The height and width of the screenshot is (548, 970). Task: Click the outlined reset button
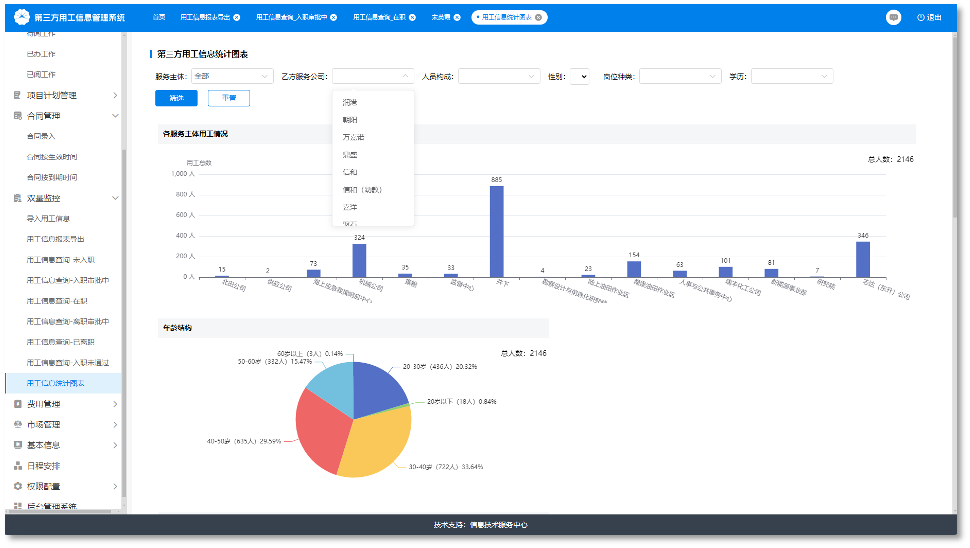pyautogui.click(x=229, y=98)
